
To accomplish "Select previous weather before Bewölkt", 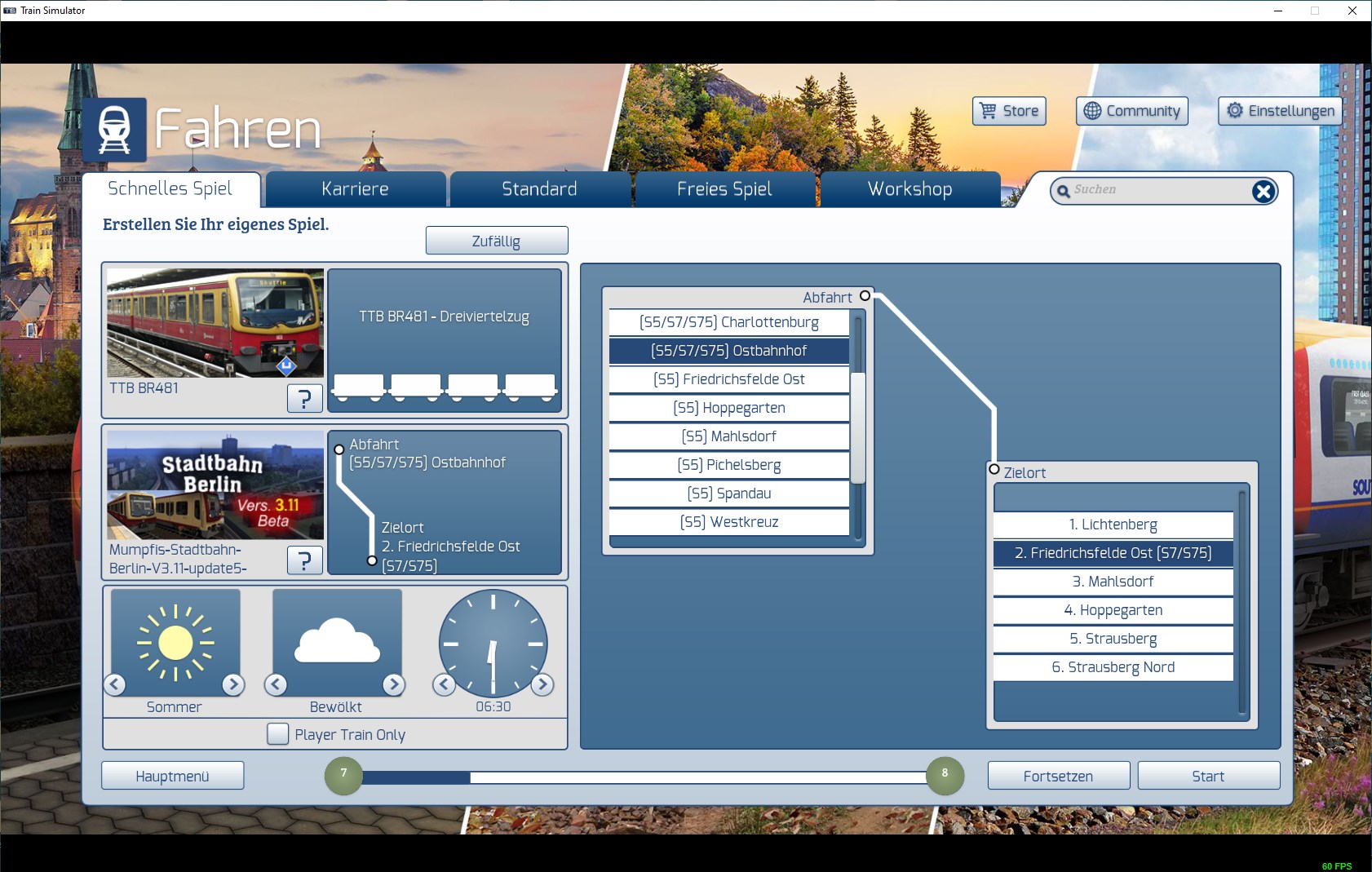I will pos(276,684).
